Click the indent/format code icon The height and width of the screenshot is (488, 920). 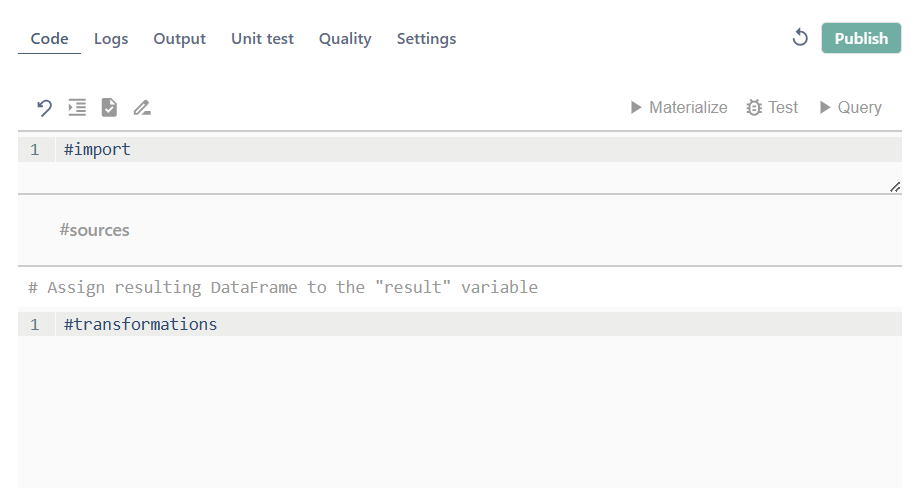pos(77,107)
